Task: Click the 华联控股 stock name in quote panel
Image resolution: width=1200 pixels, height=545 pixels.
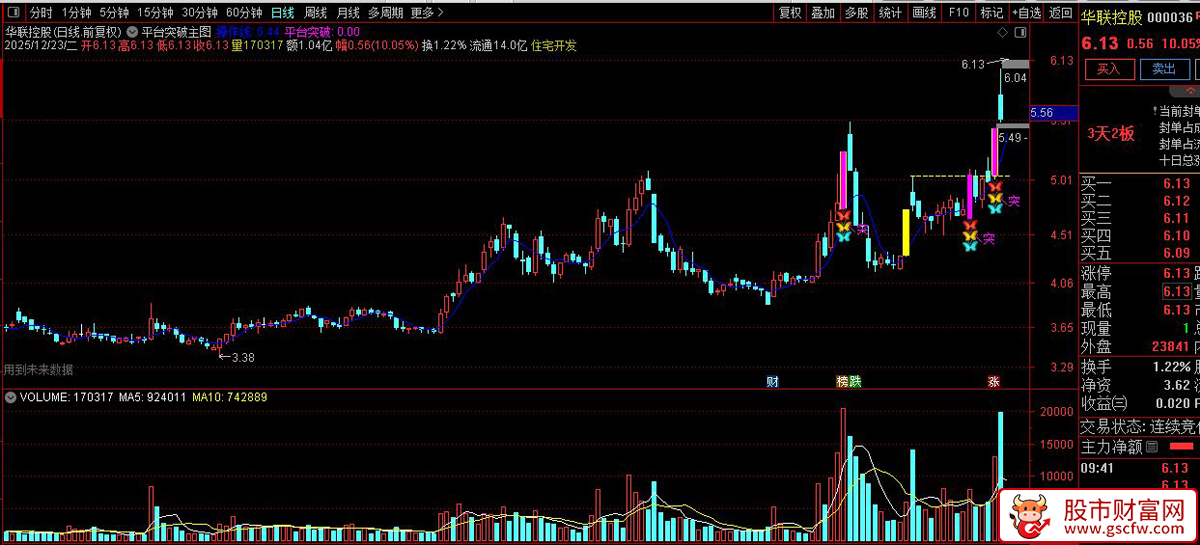Action: point(1110,15)
